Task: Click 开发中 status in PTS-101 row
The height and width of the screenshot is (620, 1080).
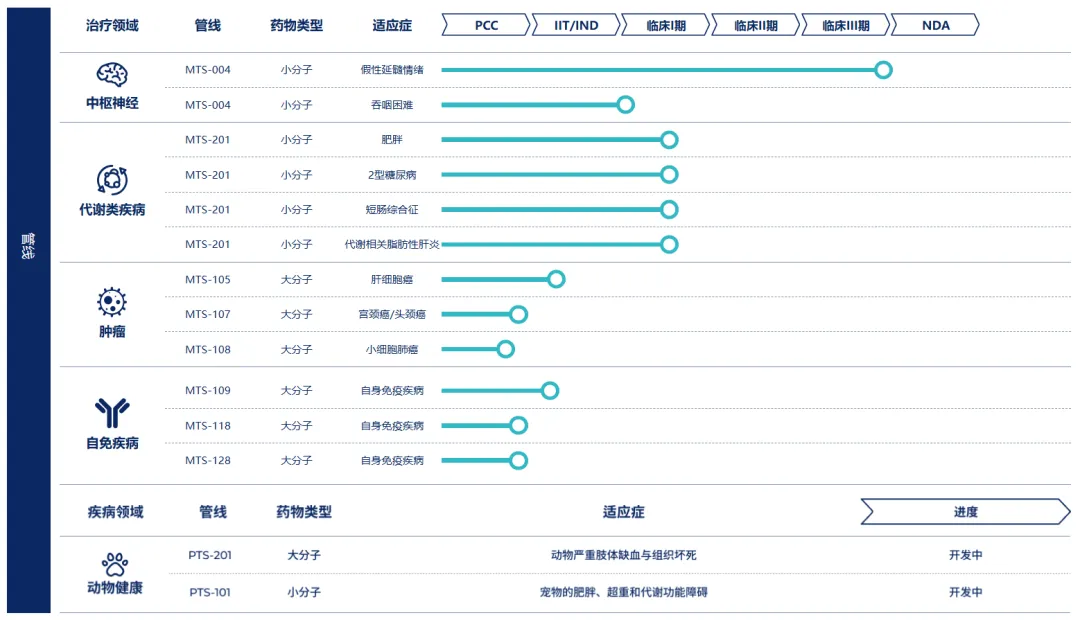Action: pyautogui.click(x=966, y=592)
